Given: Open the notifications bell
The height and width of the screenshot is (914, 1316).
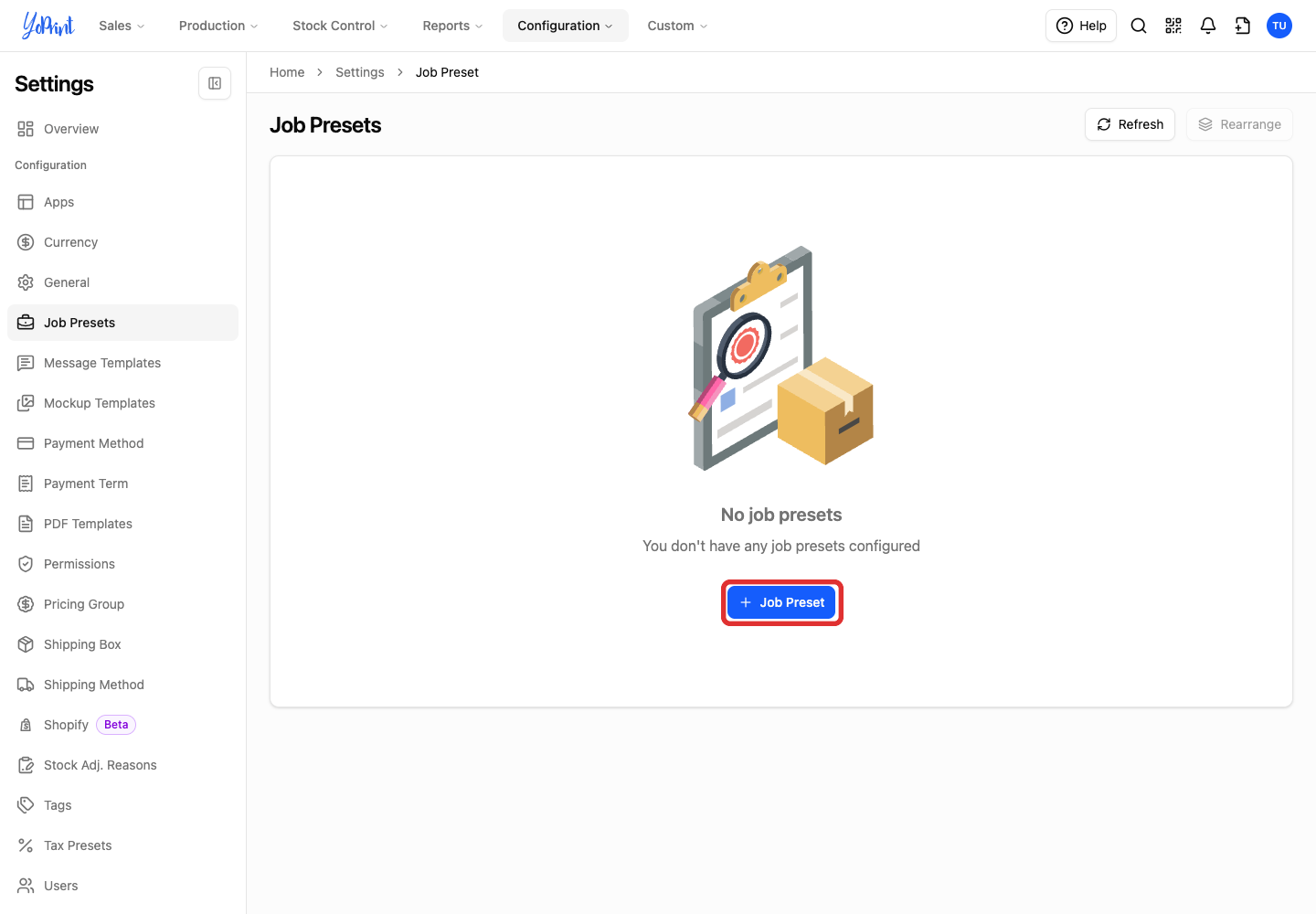Looking at the screenshot, I should (x=1208, y=26).
